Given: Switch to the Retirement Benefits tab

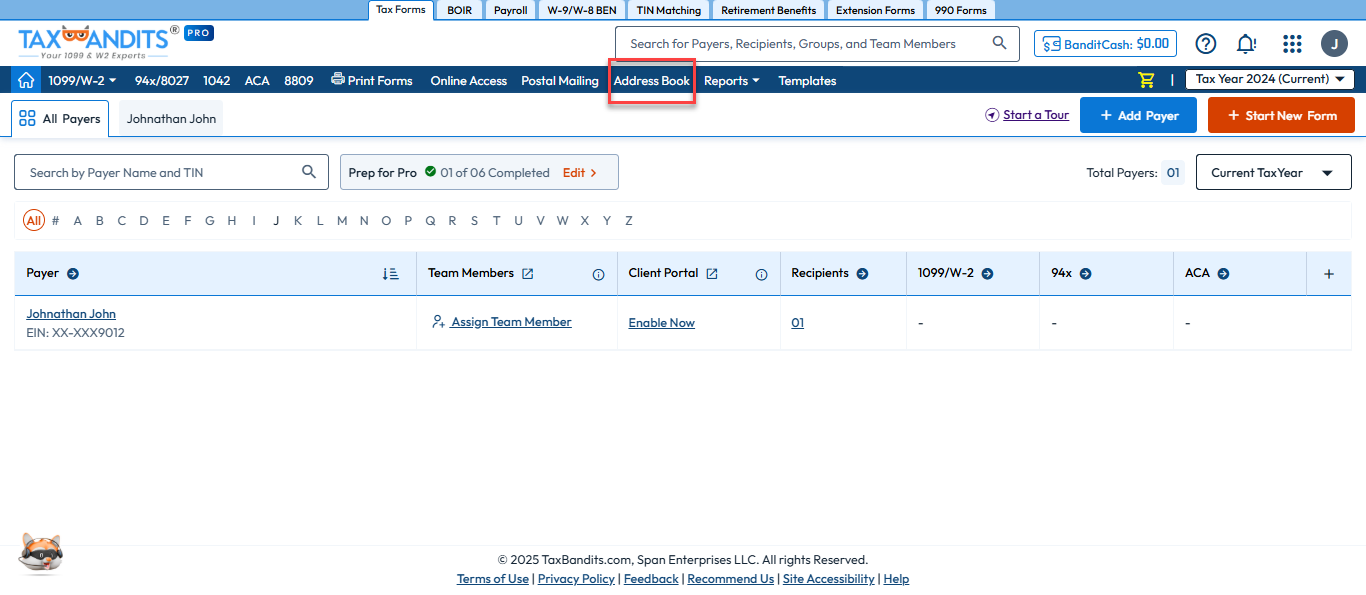Looking at the screenshot, I should (x=769, y=10).
